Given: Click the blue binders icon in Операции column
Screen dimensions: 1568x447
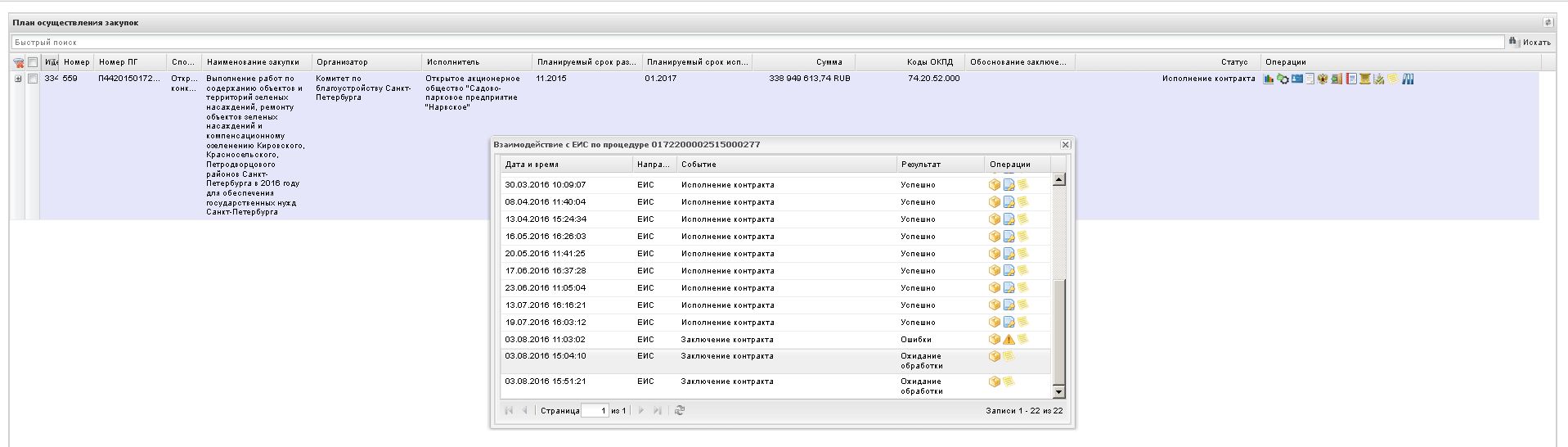Looking at the screenshot, I should click(x=1408, y=79).
